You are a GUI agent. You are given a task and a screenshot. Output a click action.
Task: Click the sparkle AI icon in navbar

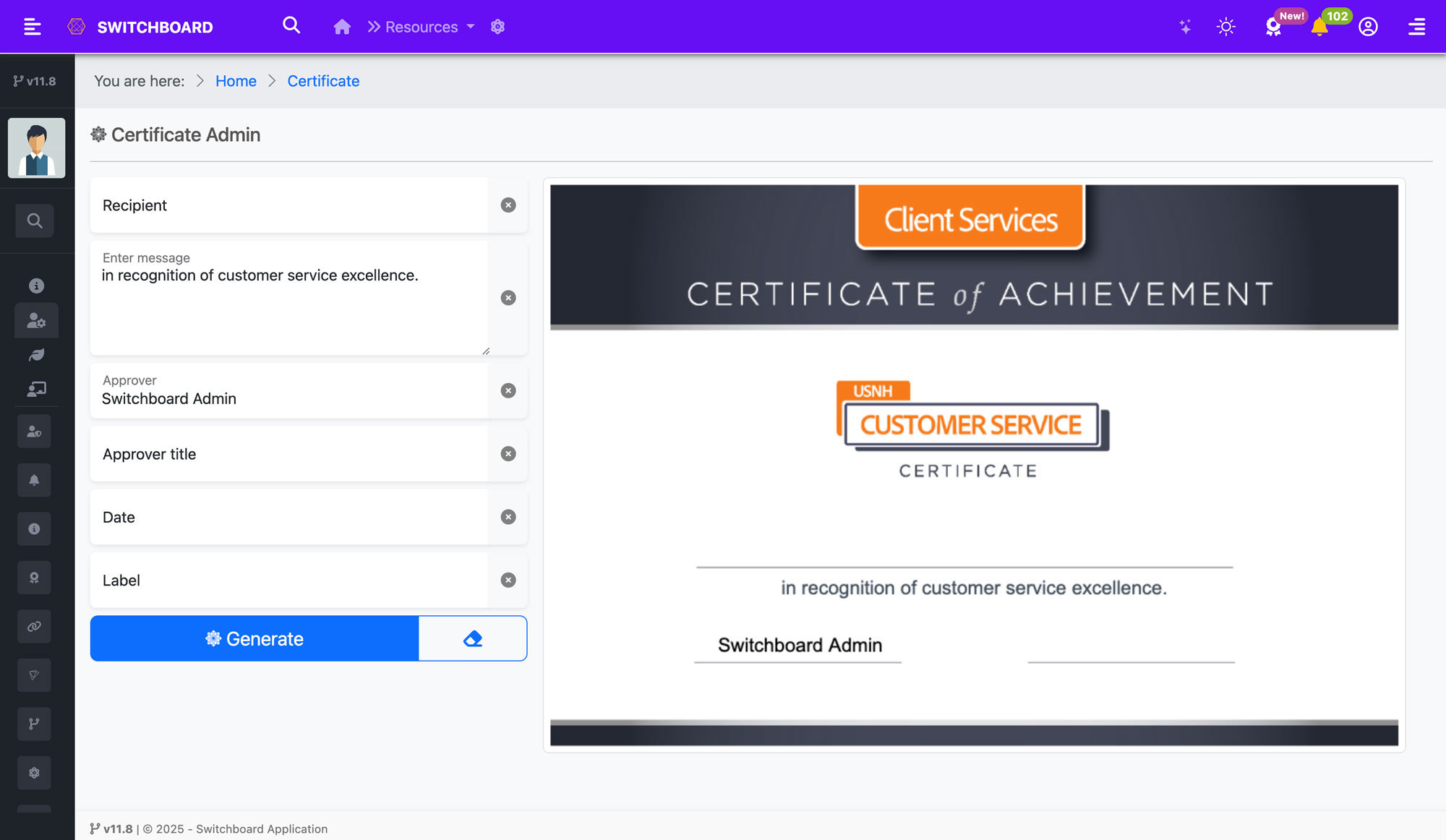coord(1185,27)
